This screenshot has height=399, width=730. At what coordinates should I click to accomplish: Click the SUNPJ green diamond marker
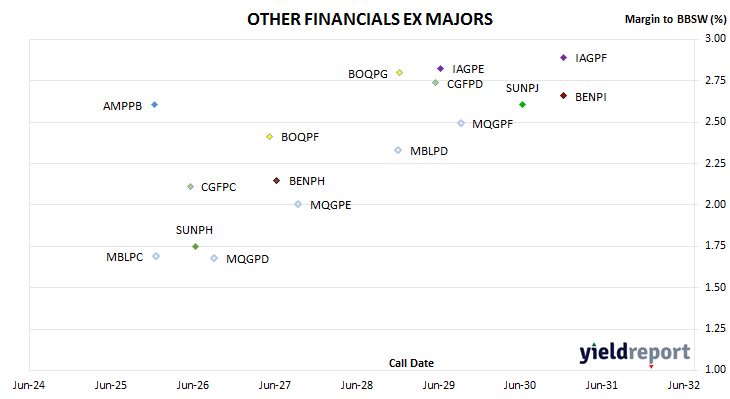522,105
